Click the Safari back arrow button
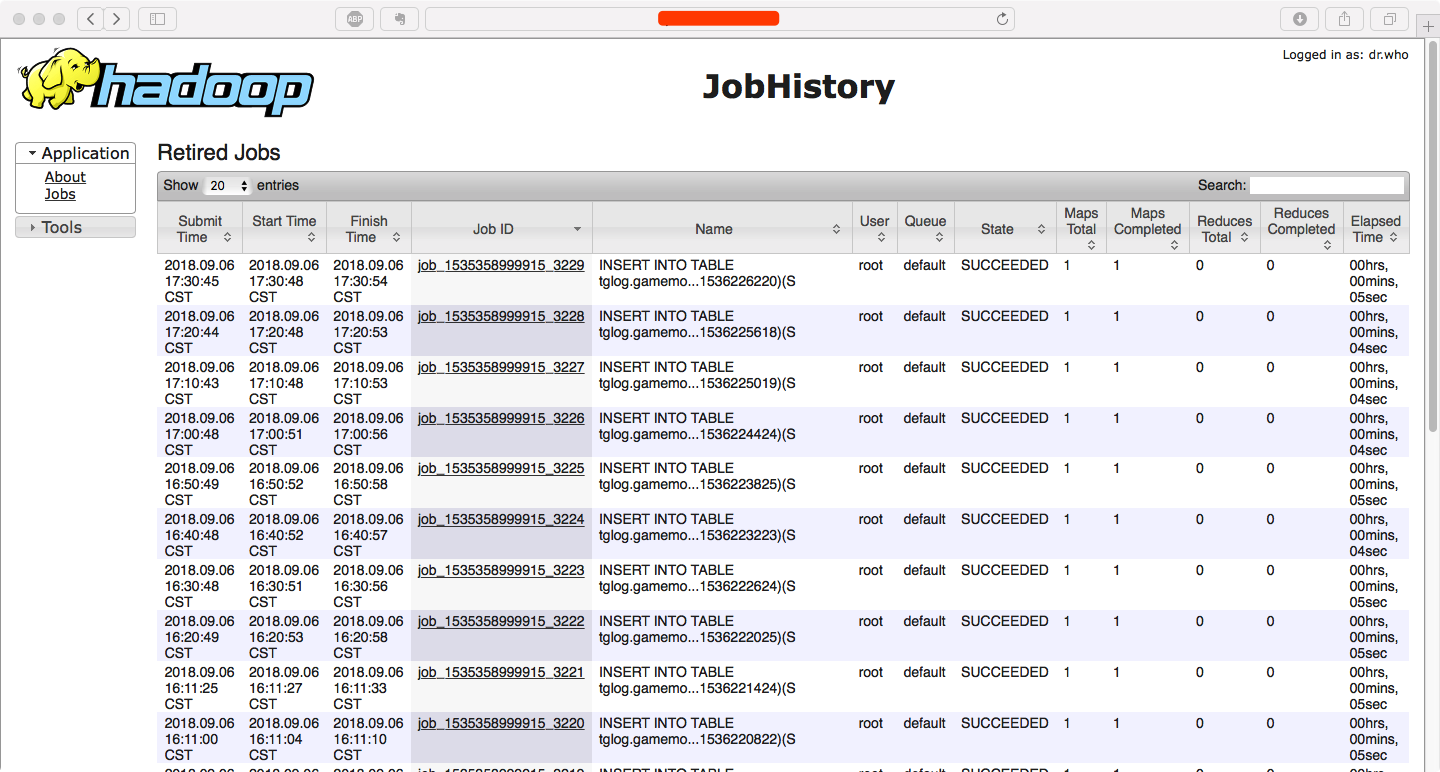The image size is (1440, 772). [91, 19]
